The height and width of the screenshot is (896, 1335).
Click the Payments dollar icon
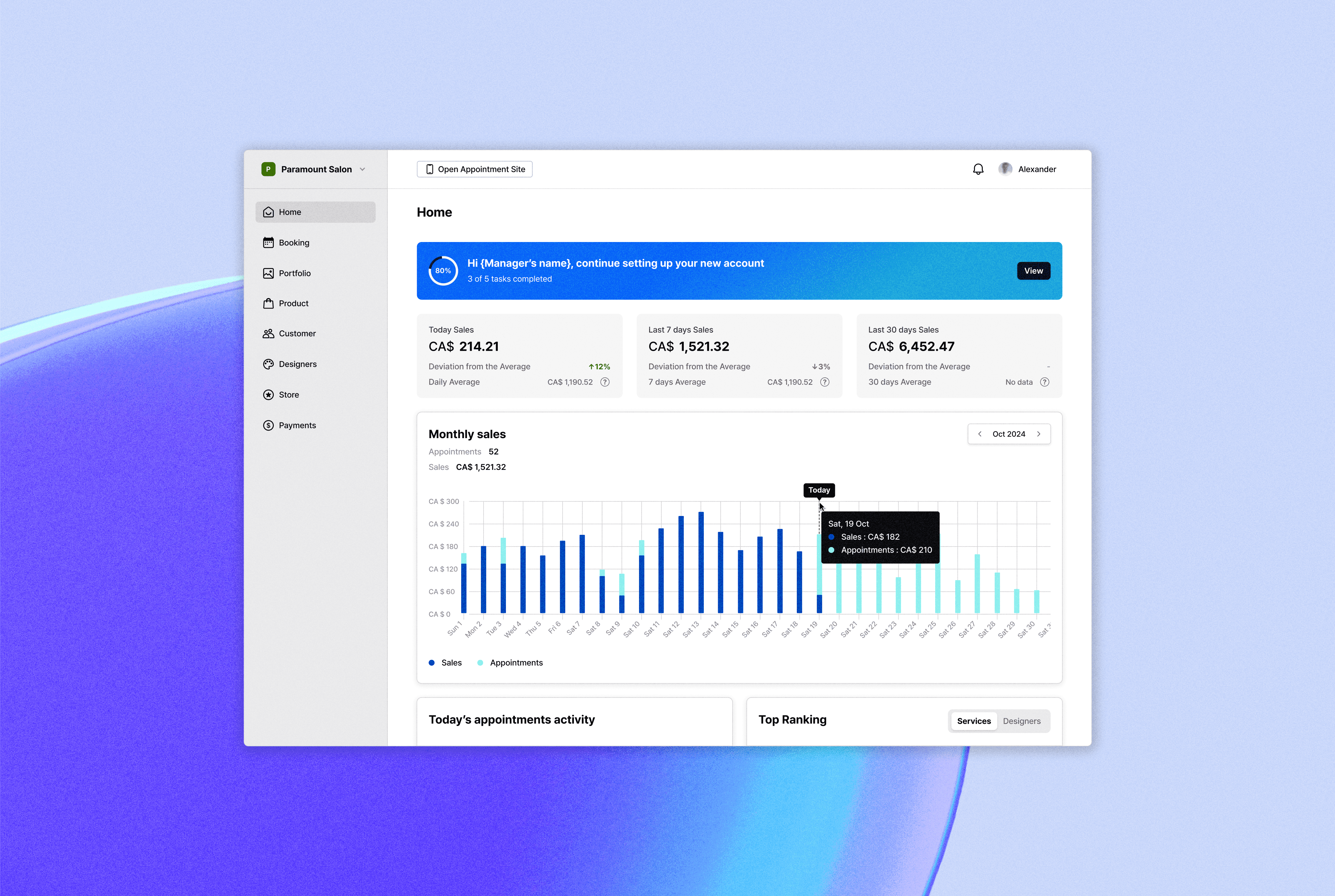[x=268, y=425]
